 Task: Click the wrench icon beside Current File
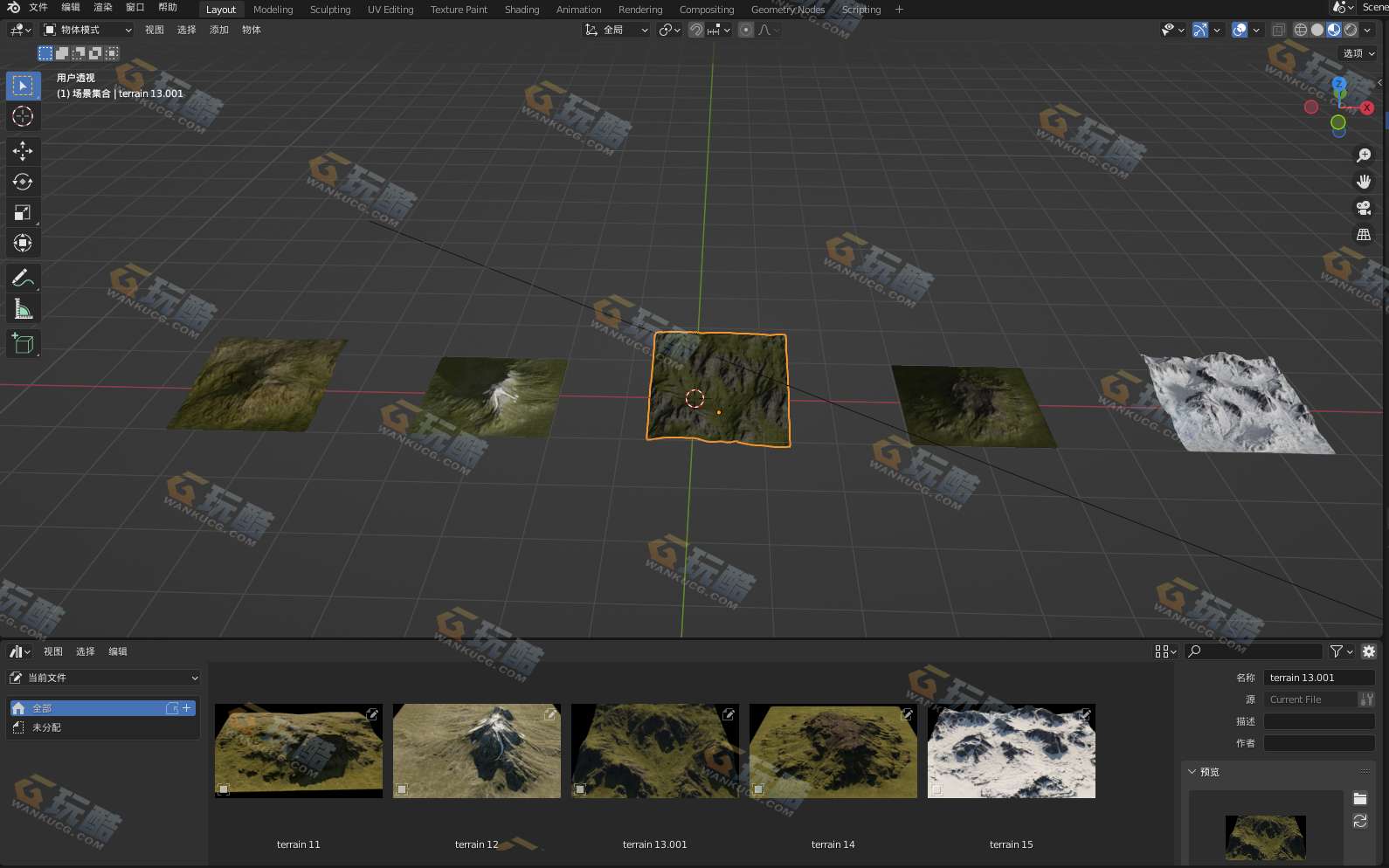pos(1367,699)
